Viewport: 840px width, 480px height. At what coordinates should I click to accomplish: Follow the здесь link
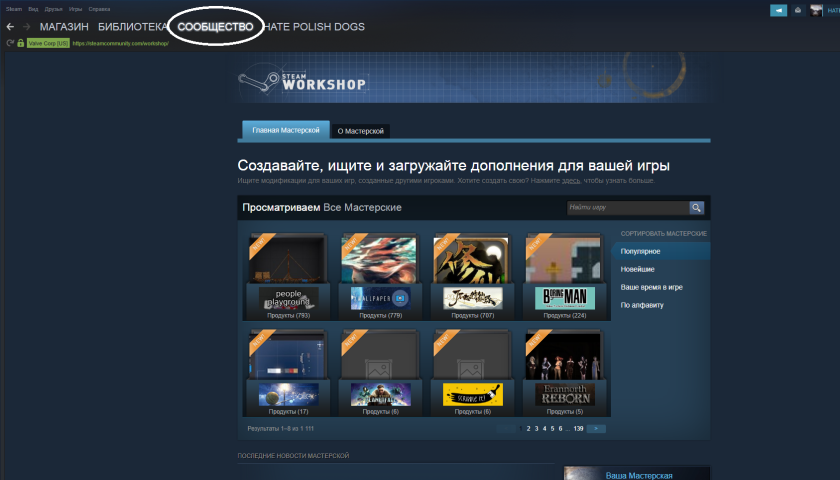[571, 181]
